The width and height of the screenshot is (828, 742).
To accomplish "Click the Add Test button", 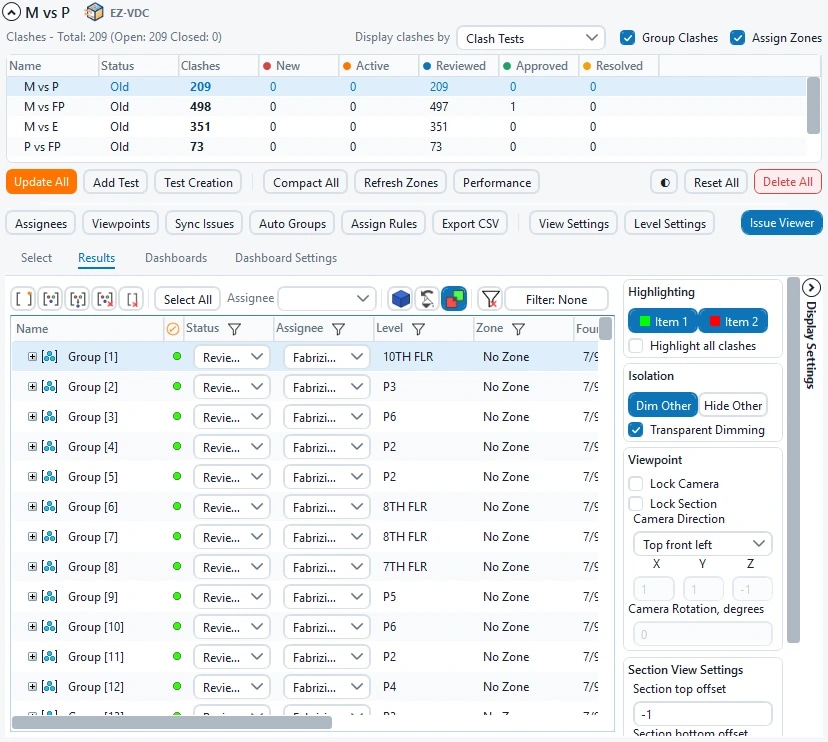I will [116, 183].
